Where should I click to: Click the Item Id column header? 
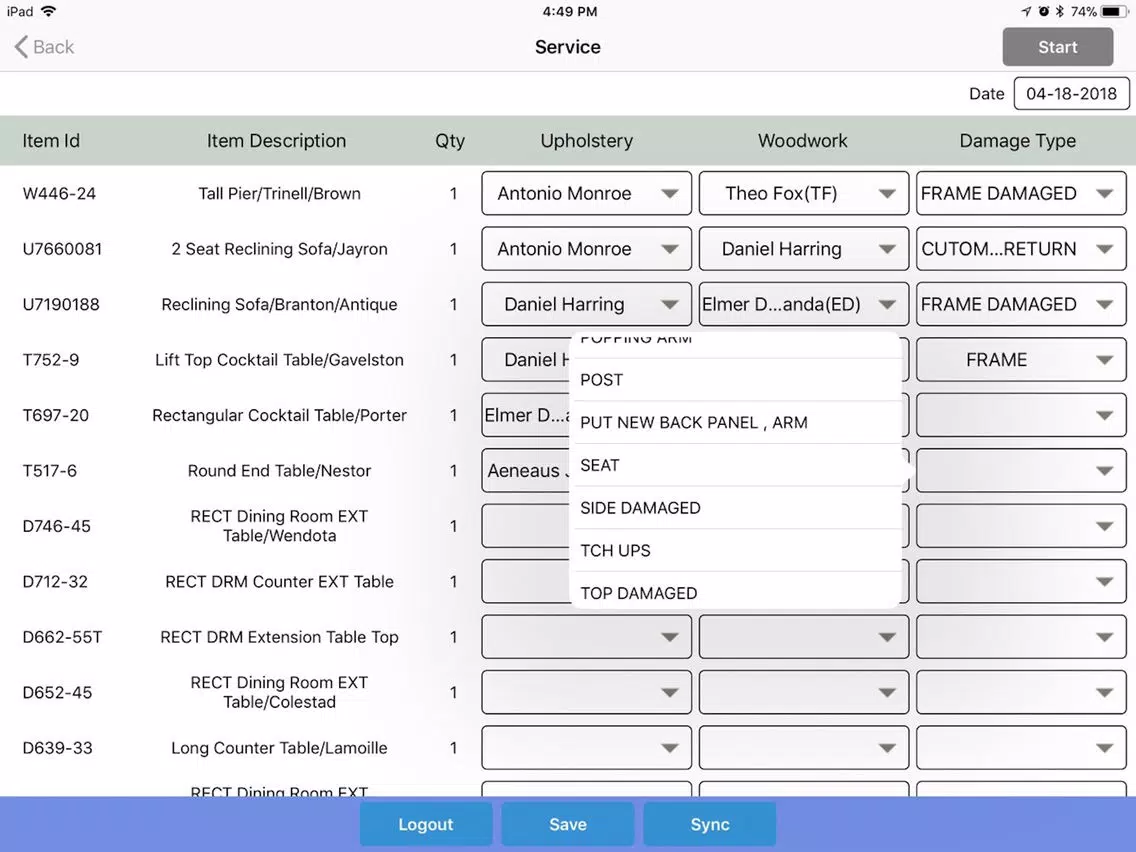[51, 141]
